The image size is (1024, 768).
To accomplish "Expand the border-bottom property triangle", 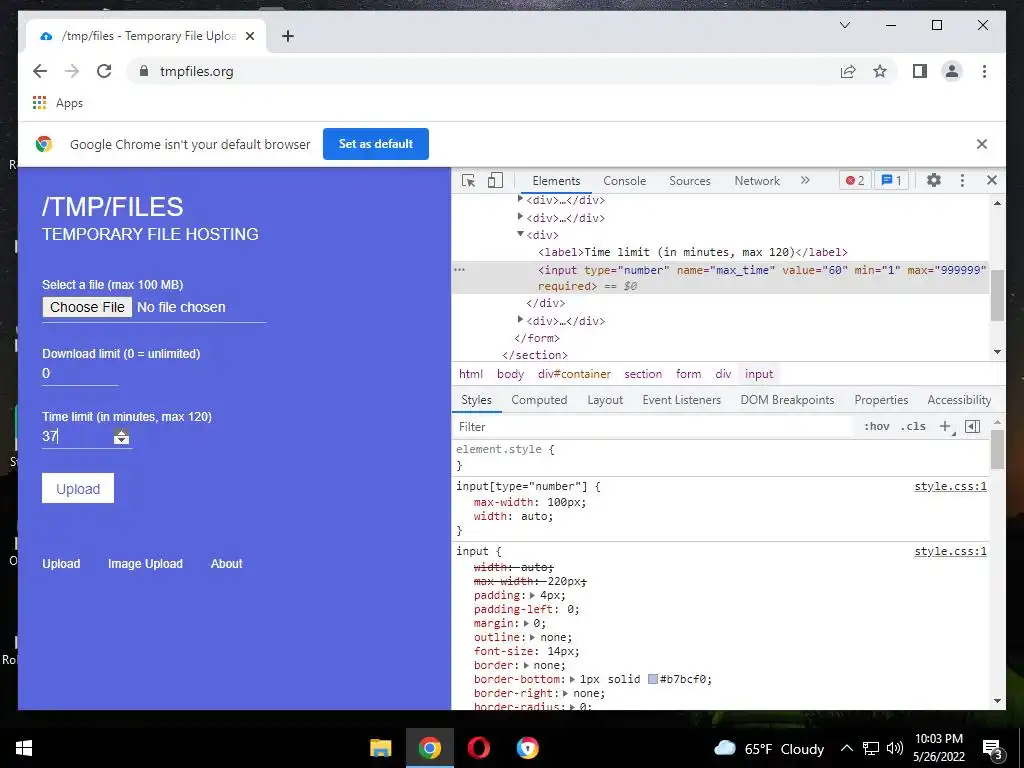I will click(573, 679).
